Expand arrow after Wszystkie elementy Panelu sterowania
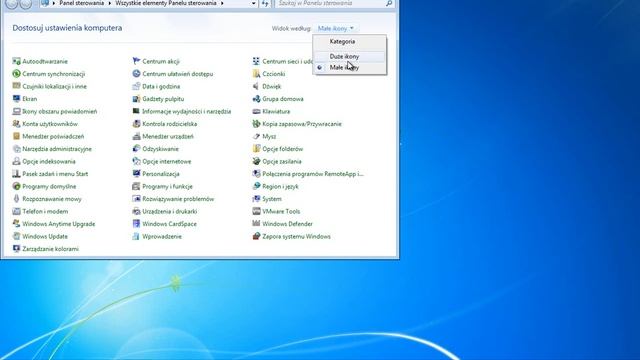The height and width of the screenshot is (360, 640). pos(222,3)
